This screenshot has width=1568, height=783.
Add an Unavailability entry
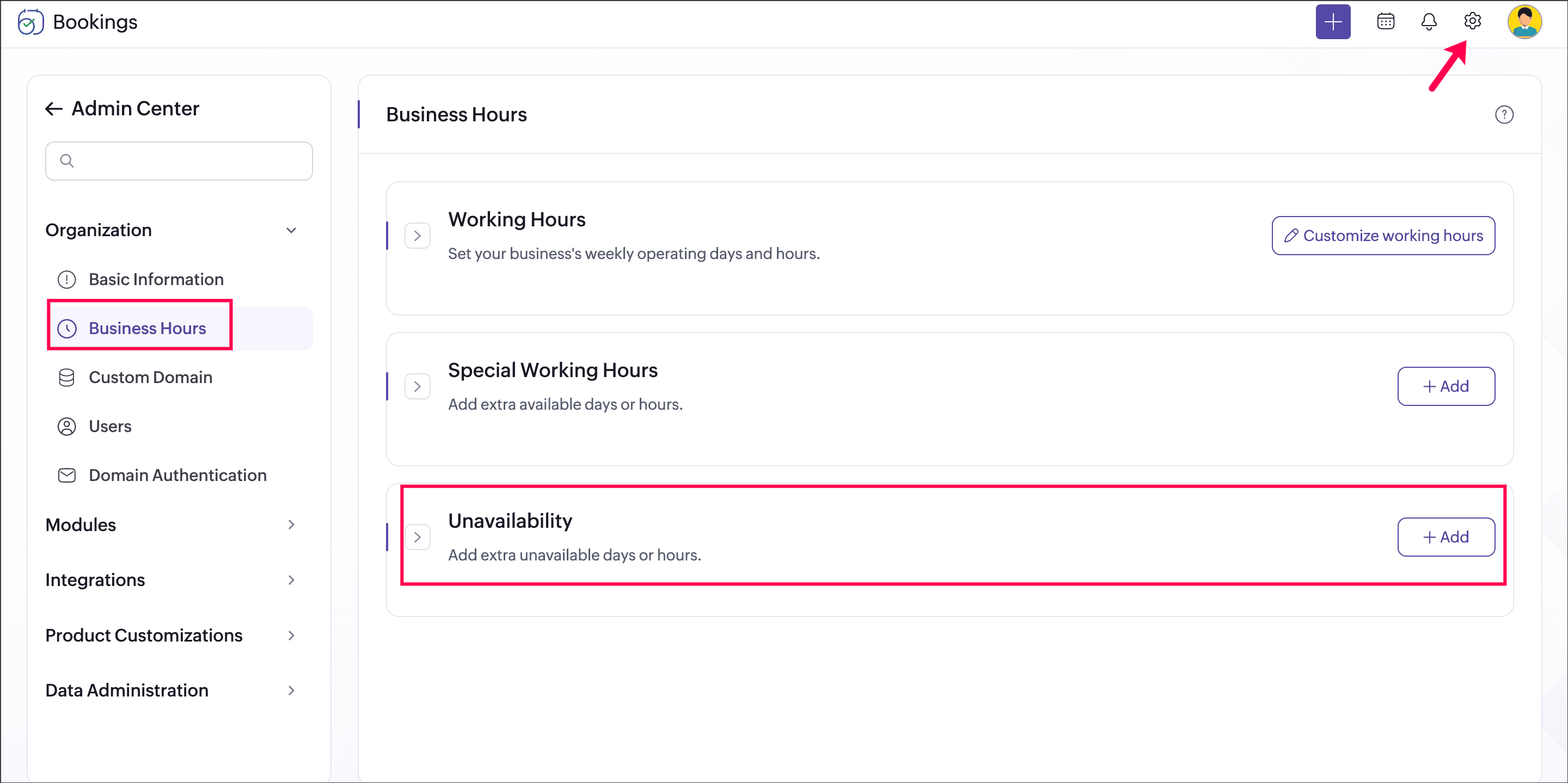point(1445,538)
